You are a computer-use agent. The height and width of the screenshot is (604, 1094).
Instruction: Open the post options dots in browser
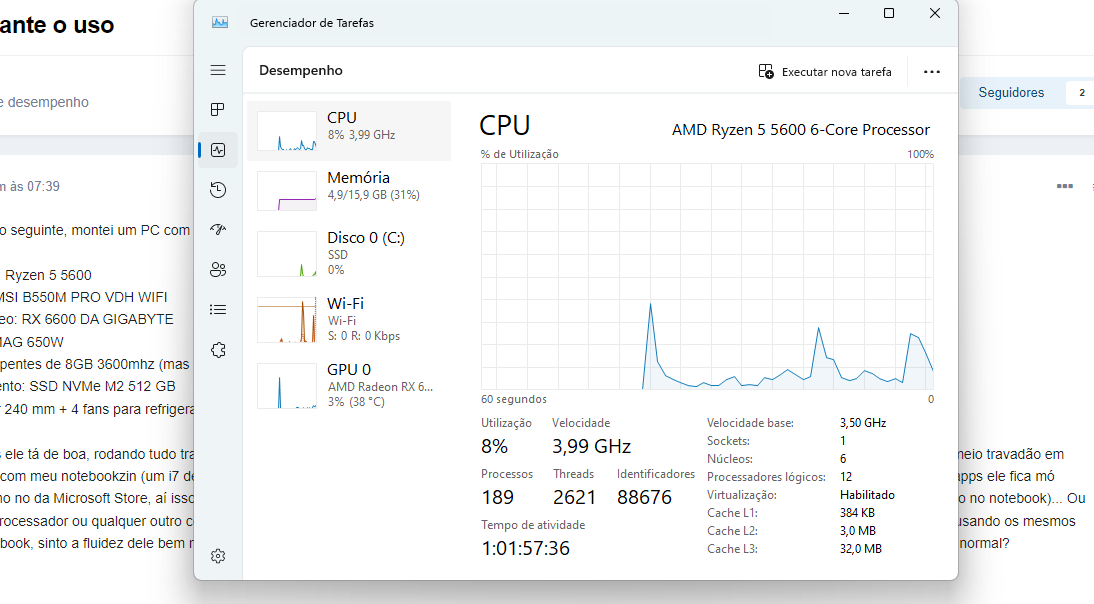1065,186
